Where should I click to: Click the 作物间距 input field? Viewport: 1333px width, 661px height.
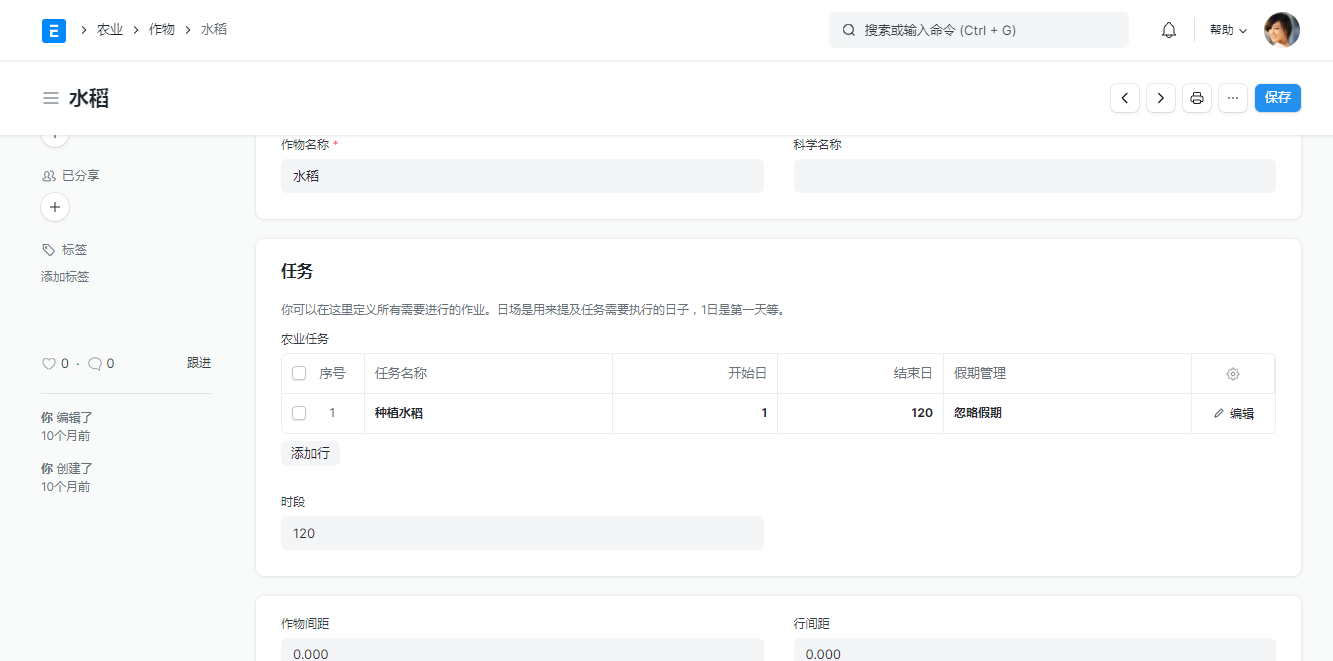click(522, 650)
